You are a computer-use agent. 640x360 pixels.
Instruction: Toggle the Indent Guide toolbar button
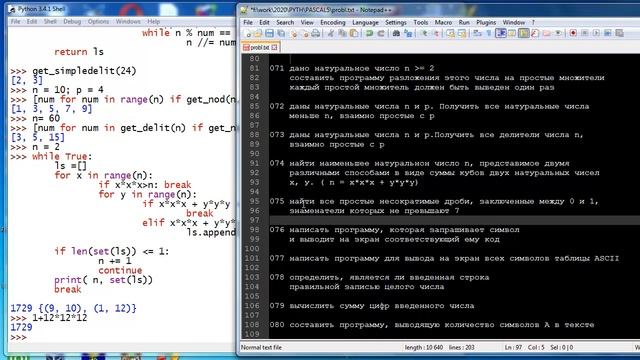[501, 33]
